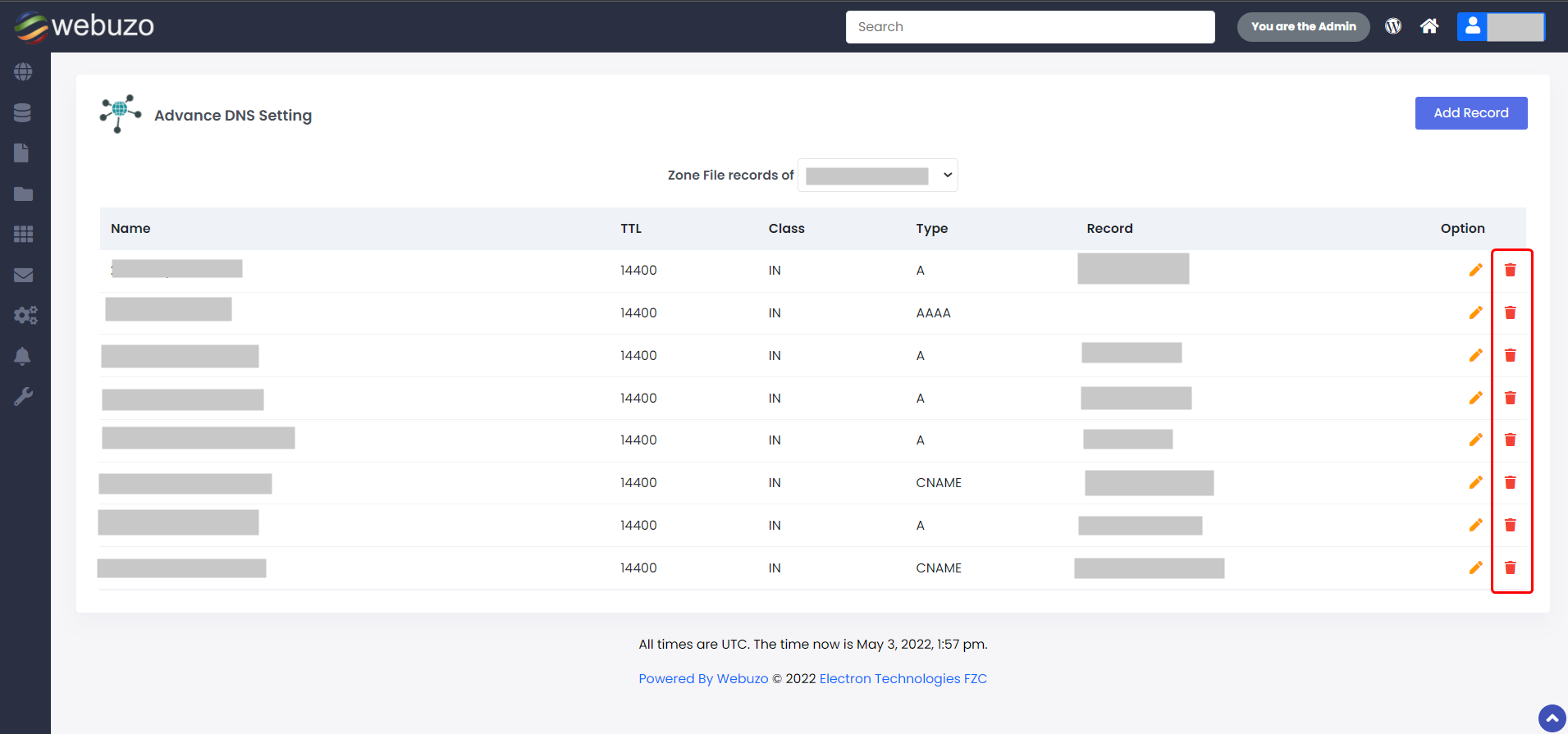Open the email envelope sidebar icon
Image resolution: width=1568 pixels, height=734 pixels.
coord(23,276)
